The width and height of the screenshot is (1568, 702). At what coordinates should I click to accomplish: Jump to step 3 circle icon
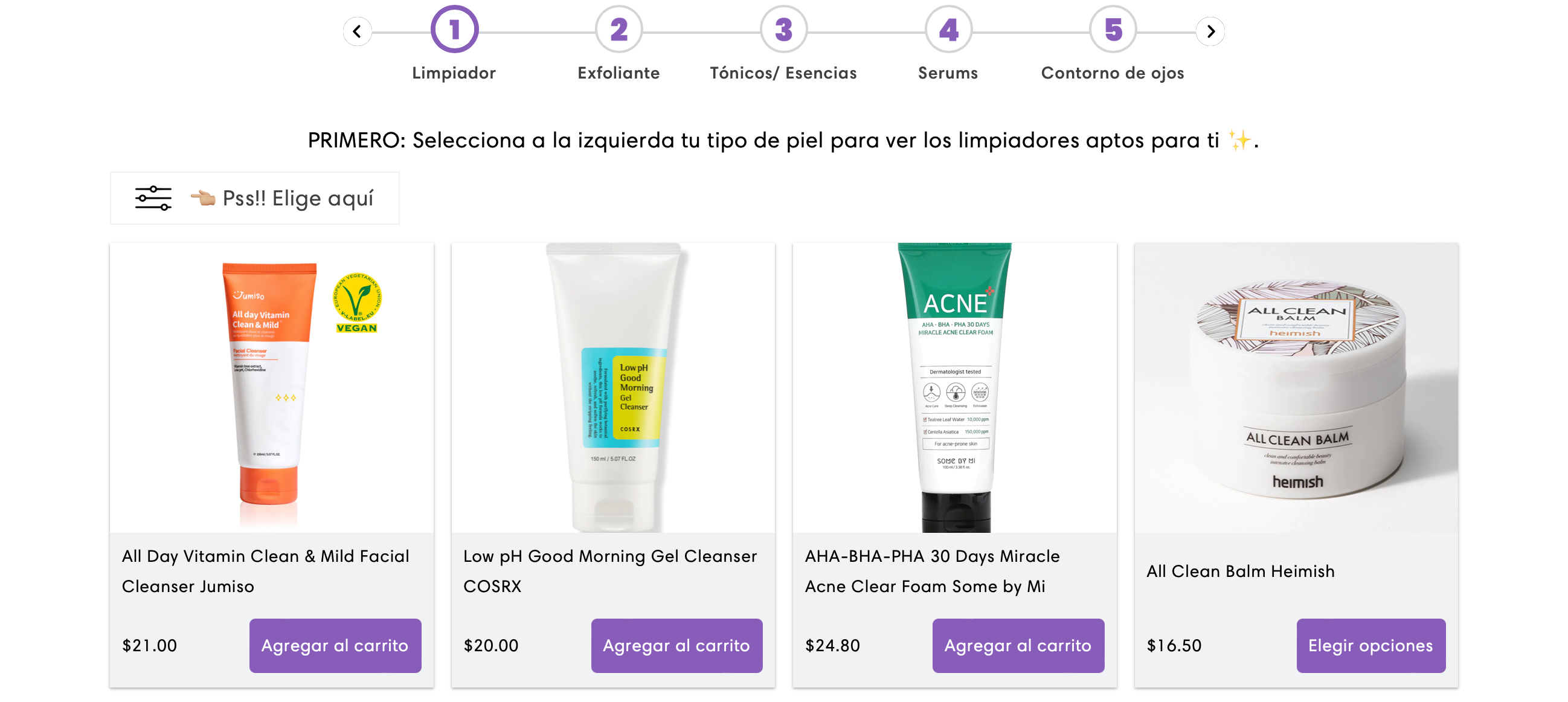coord(783,29)
